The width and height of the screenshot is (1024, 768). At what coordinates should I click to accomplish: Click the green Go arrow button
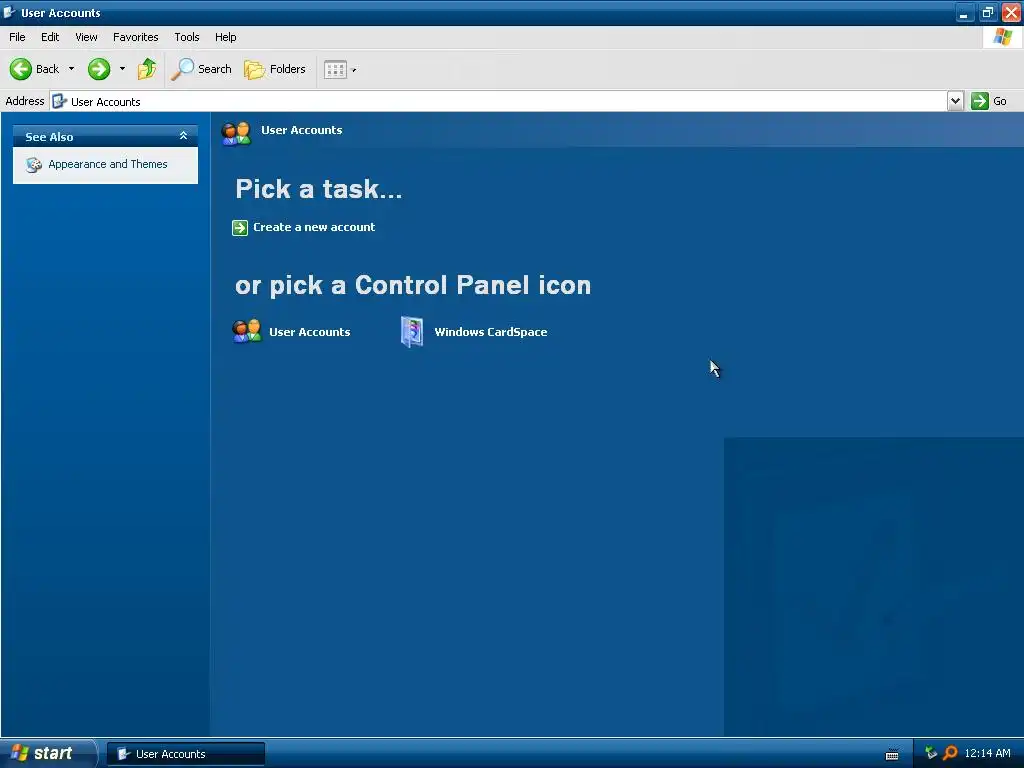(x=980, y=101)
